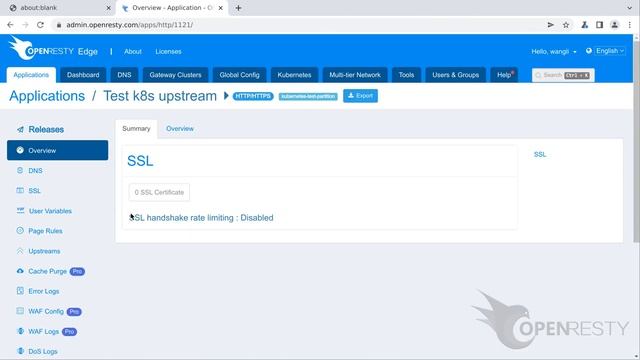Image resolution: width=640 pixels, height=360 pixels.
Task: Click SSL anchor link on right side
Action: 540,154
